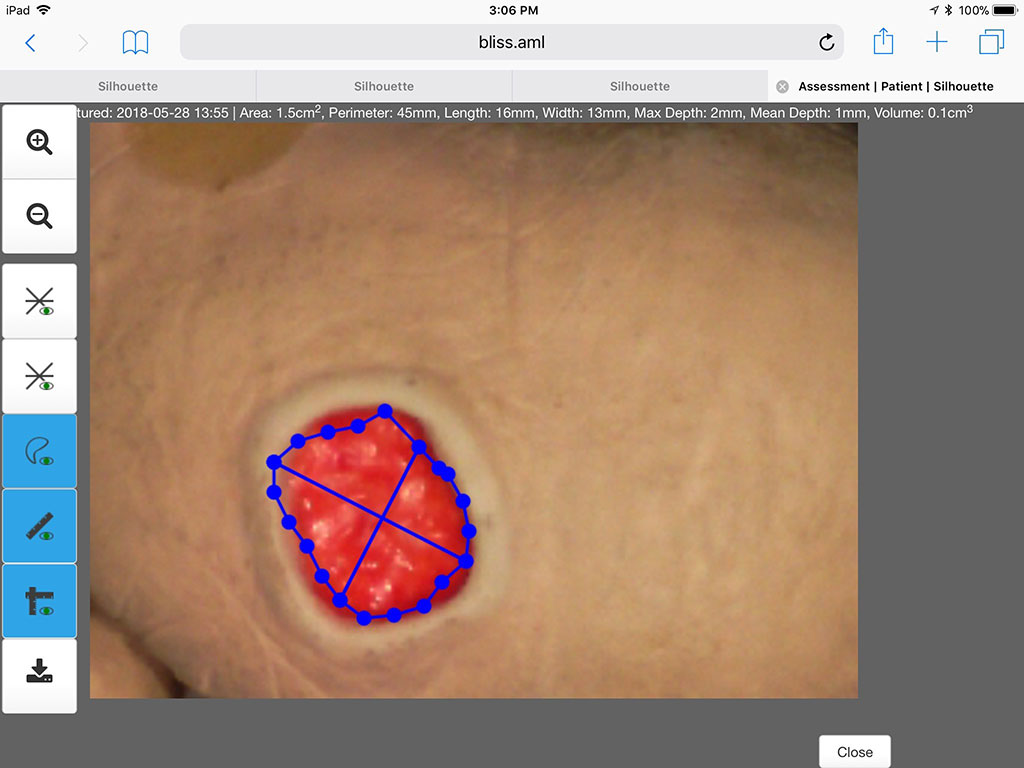The image size is (1024, 768).
Task: Select Assessment | Patient | Silhouette tab
Action: click(896, 86)
